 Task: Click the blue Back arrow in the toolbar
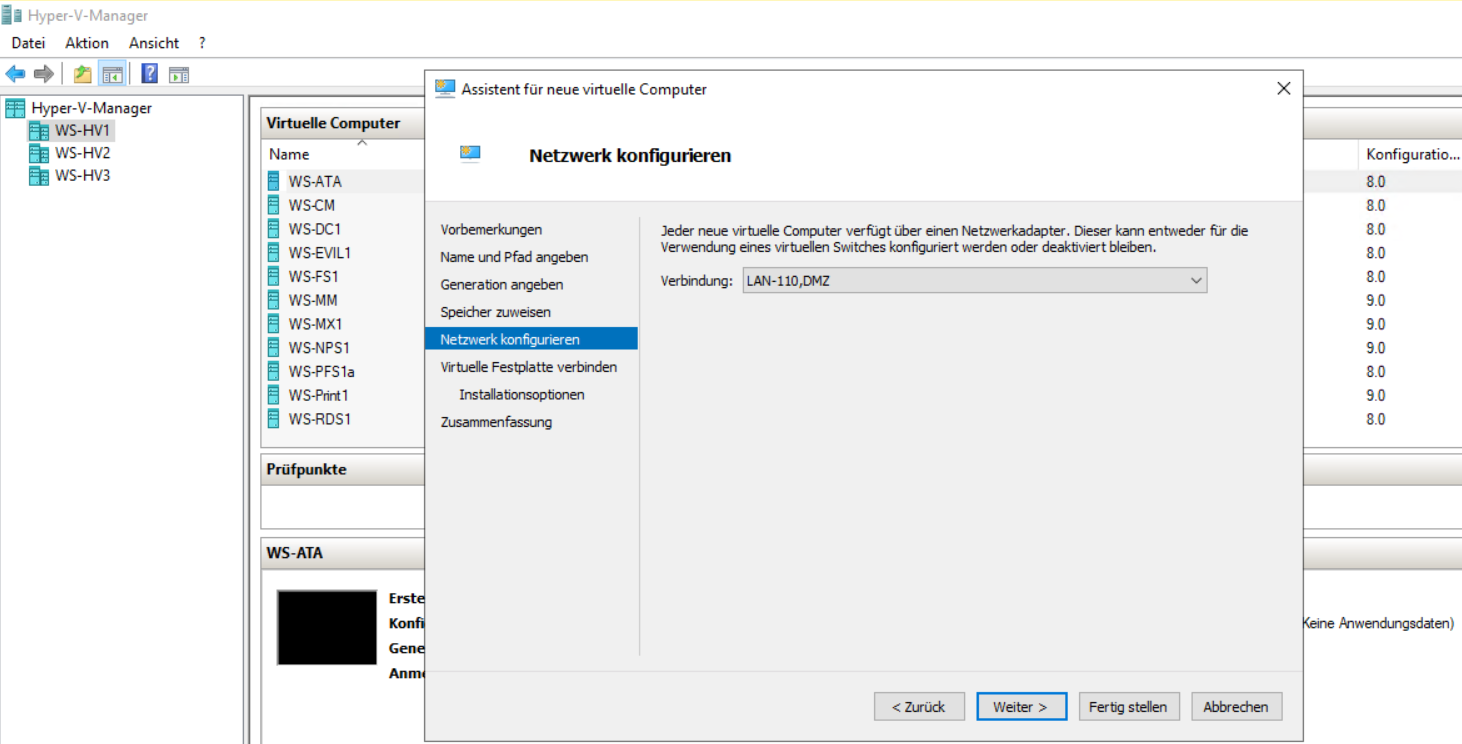pos(15,74)
